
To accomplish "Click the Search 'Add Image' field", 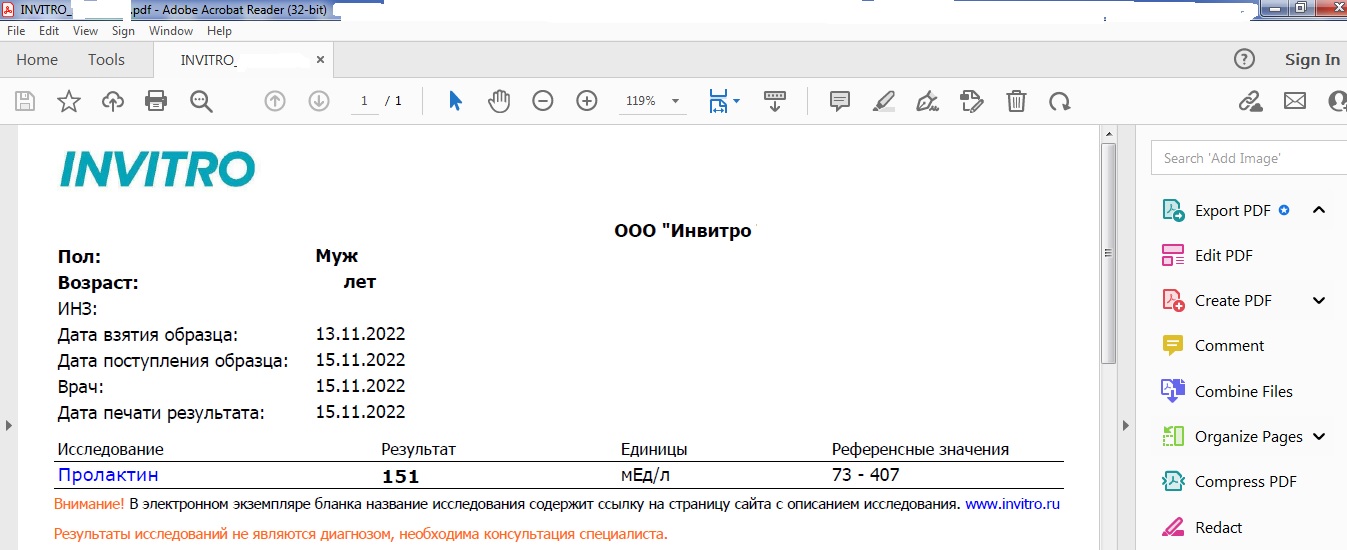I will click(1250, 158).
